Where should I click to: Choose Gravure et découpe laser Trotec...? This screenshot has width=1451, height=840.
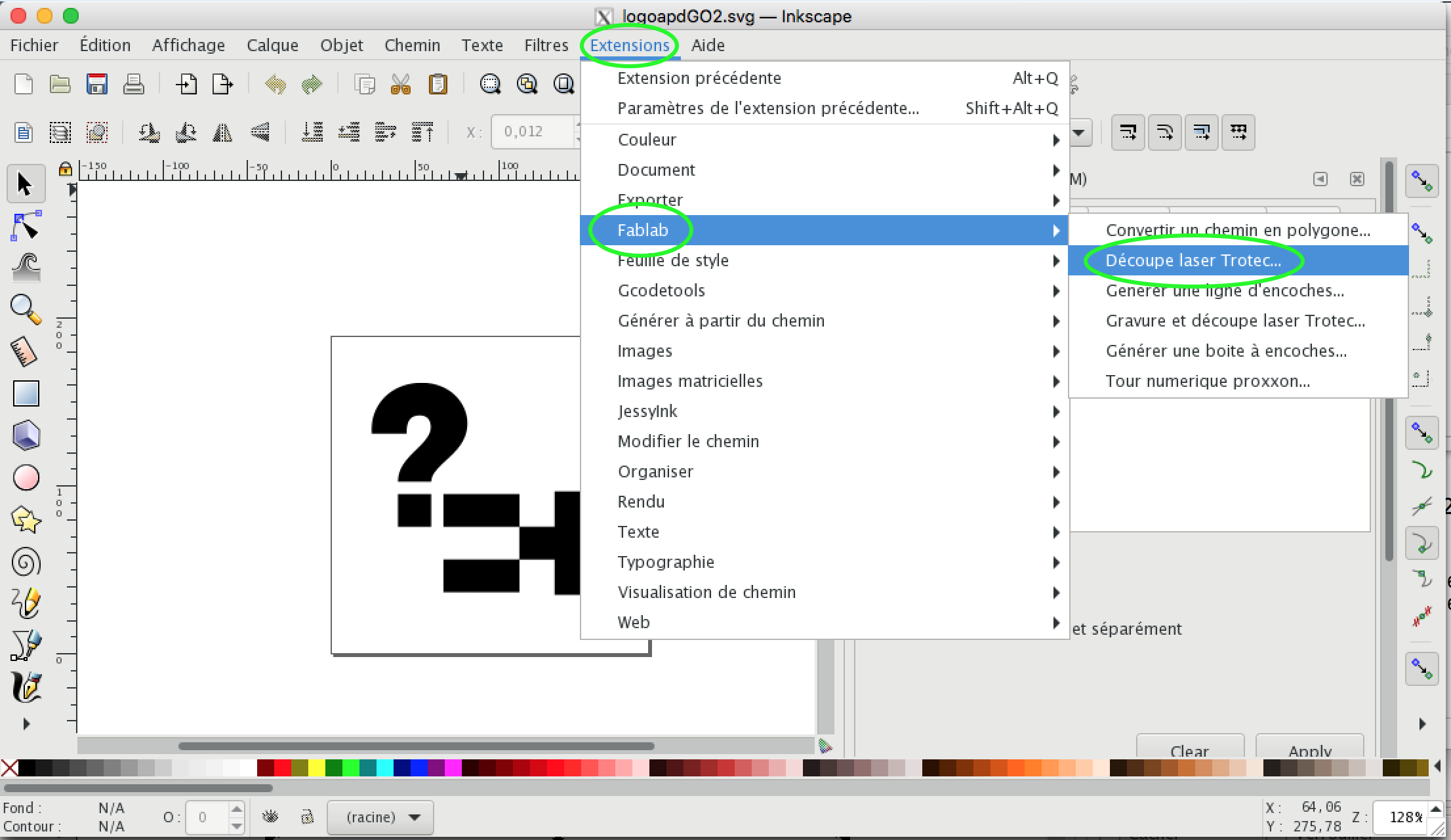coord(1238,321)
